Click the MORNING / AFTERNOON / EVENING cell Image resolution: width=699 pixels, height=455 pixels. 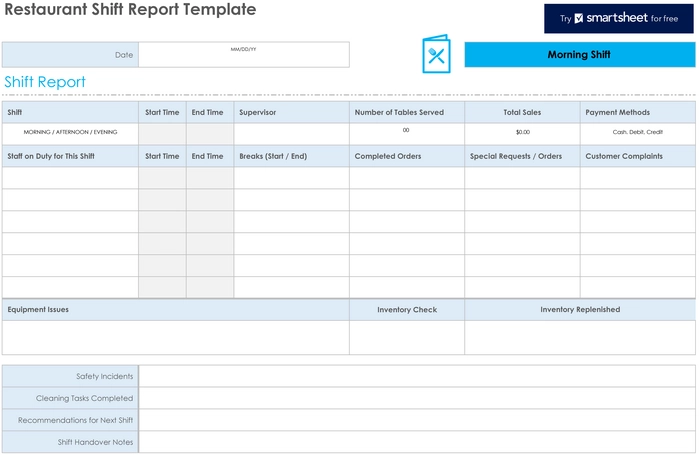coord(70,134)
